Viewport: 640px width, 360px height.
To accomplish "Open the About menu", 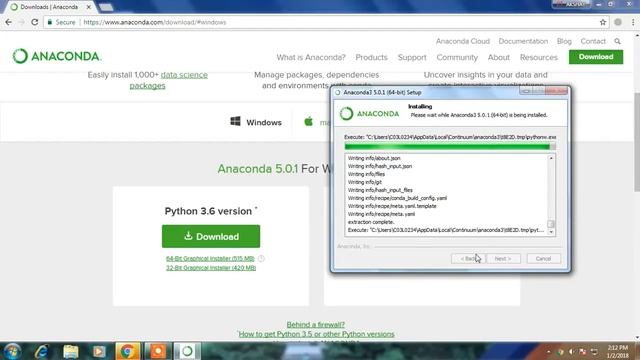I will [498, 57].
